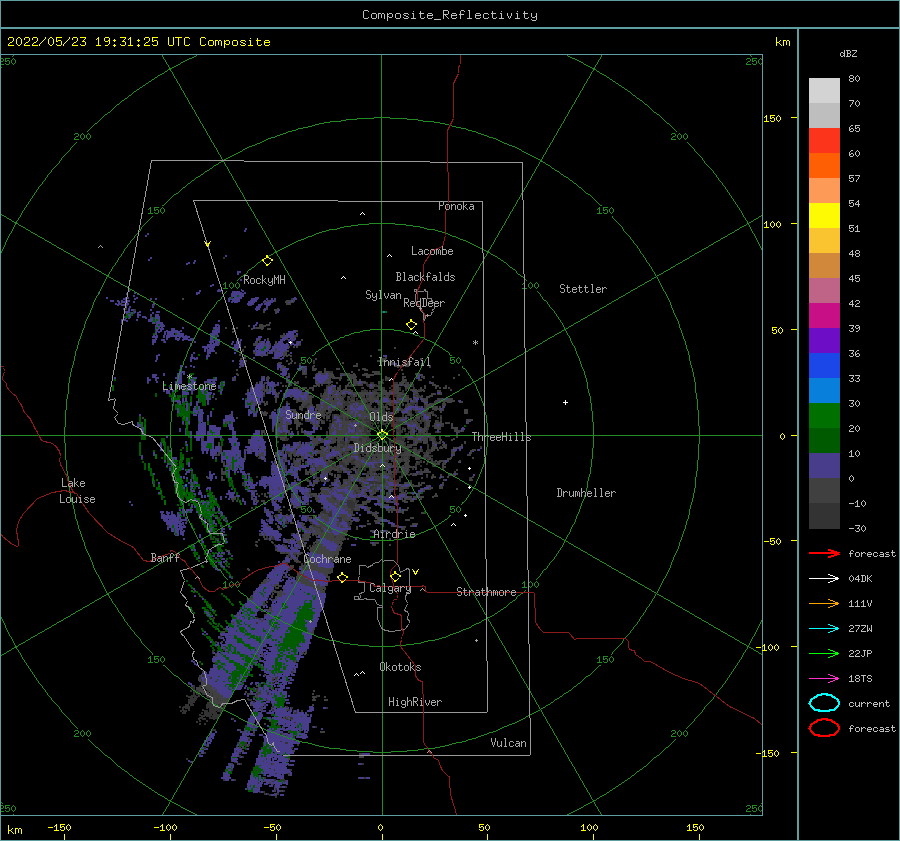Click the Stettler label

coord(583,289)
